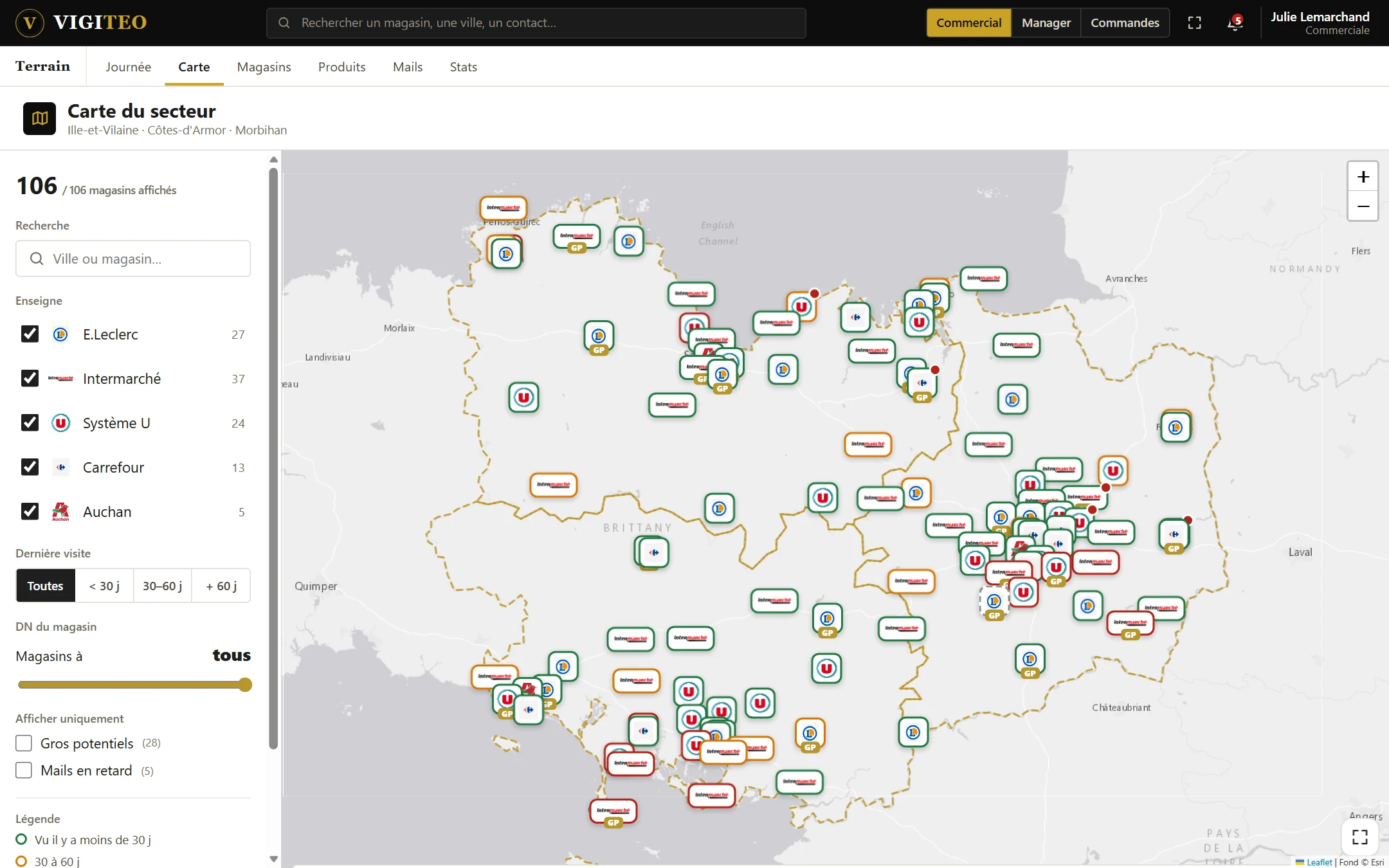Viewport: 1389px width, 868px height.
Task: Filter last visit to + 60 j
Action: coord(221,586)
